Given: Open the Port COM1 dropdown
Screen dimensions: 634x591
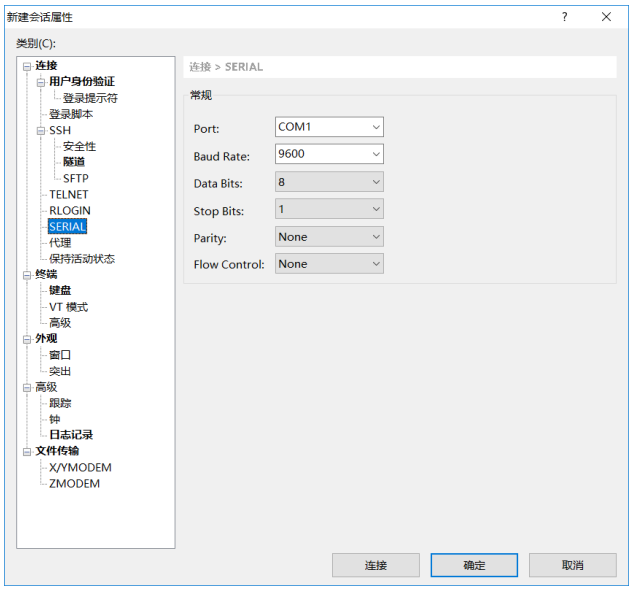Looking at the screenshot, I should pyautogui.click(x=329, y=127).
